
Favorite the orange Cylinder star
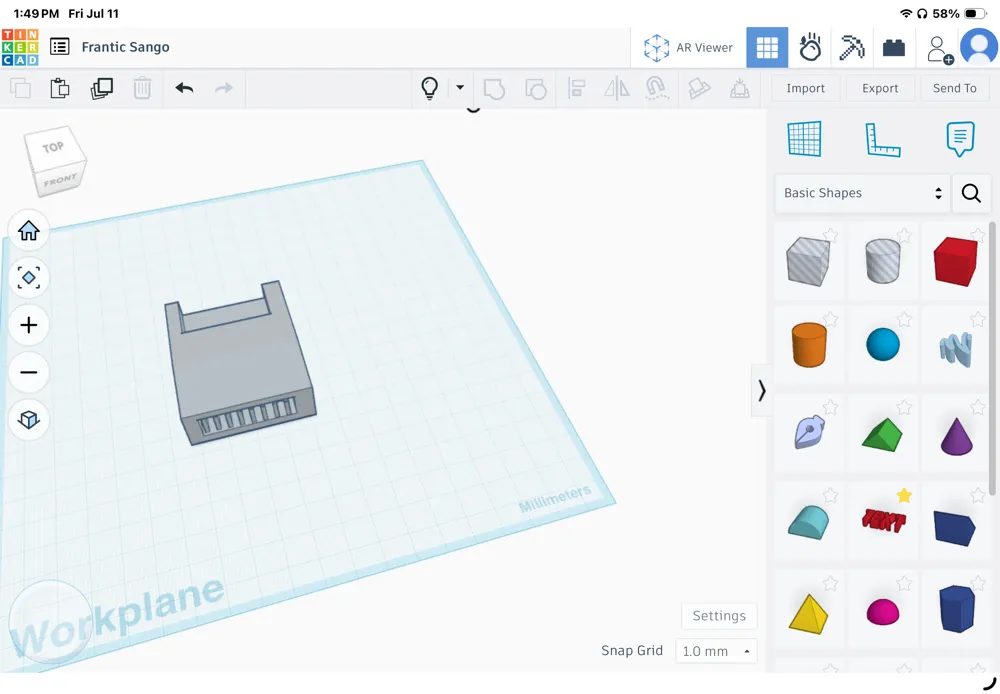[x=830, y=318]
